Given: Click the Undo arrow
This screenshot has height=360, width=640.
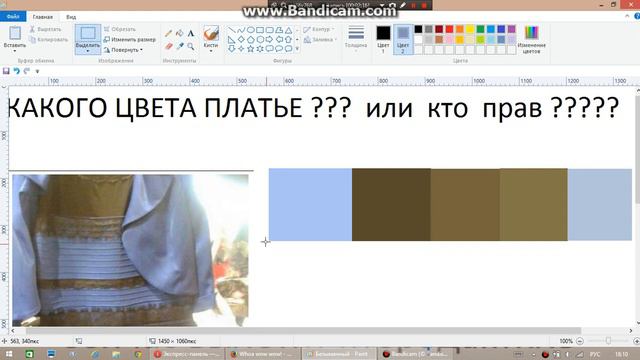Looking at the screenshot, I should (16, 71).
